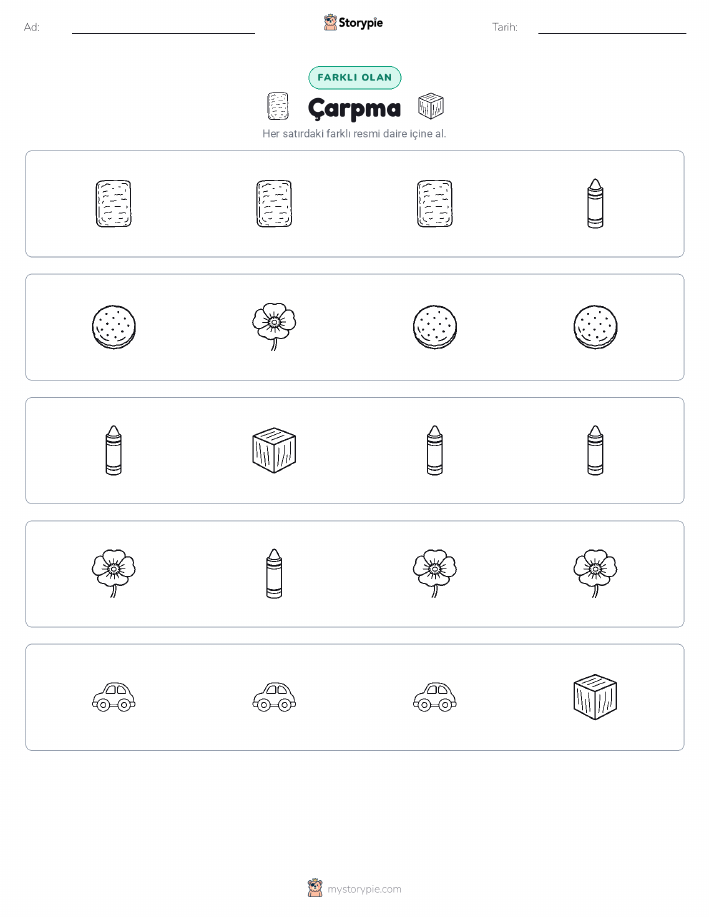Click the first car in the bottom row
This screenshot has width=709, height=917.
click(x=113, y=697)
